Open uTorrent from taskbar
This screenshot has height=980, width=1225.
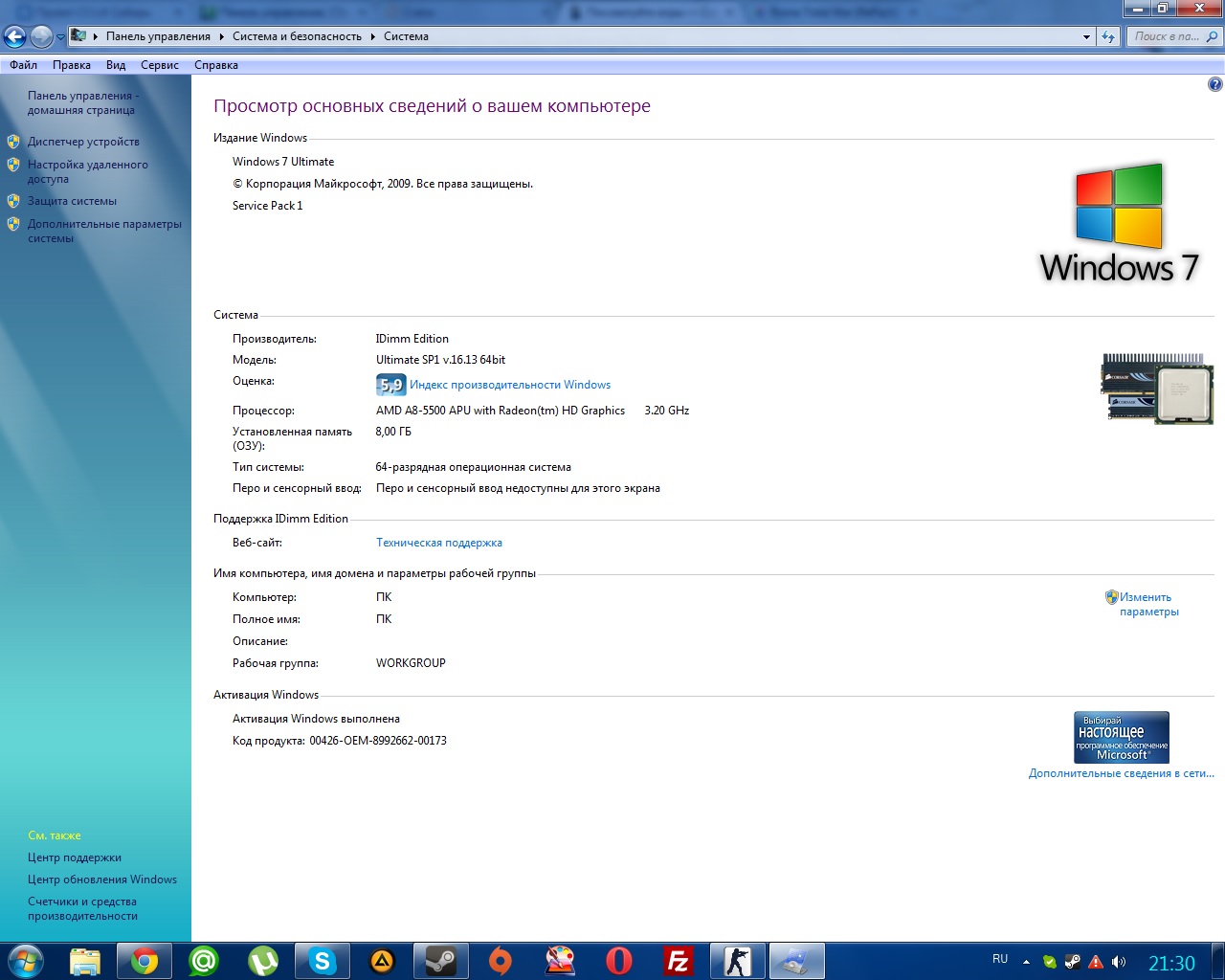click(263, 961)
